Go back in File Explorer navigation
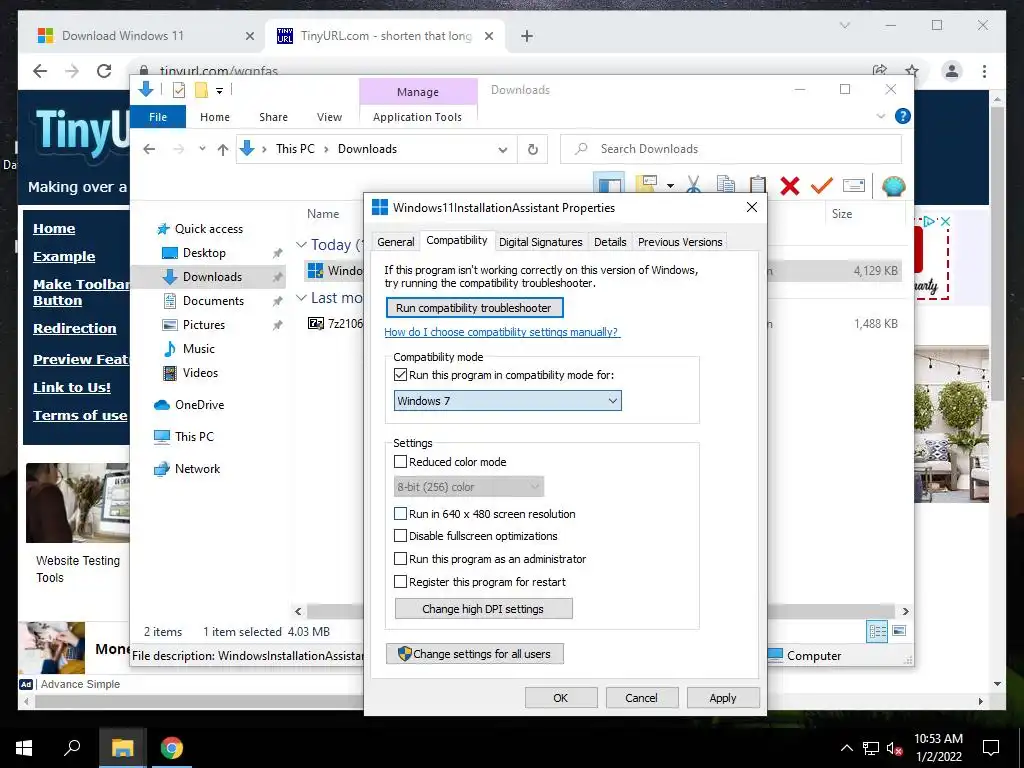 point(149,150)
